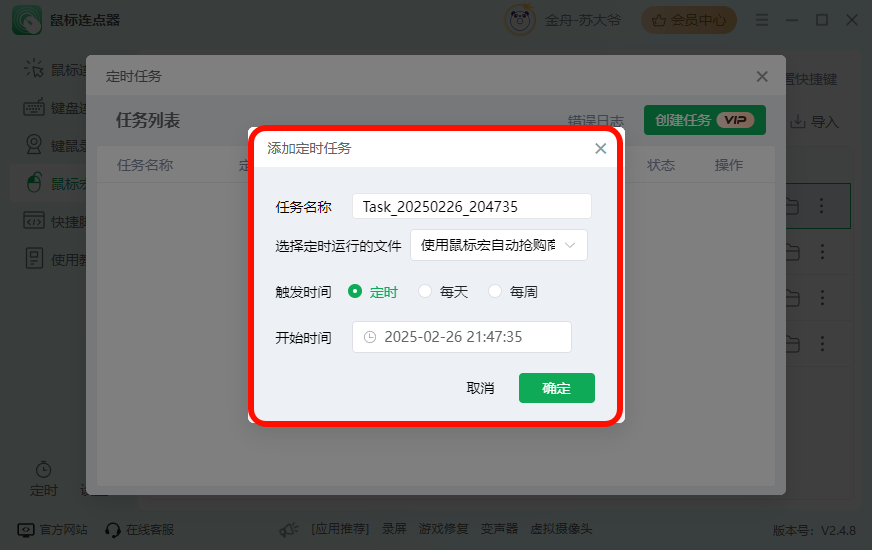The width and height of the screenshot is (872, 550).
Task: Click the dropdown chevron for file selection
Action: [570, 245]
